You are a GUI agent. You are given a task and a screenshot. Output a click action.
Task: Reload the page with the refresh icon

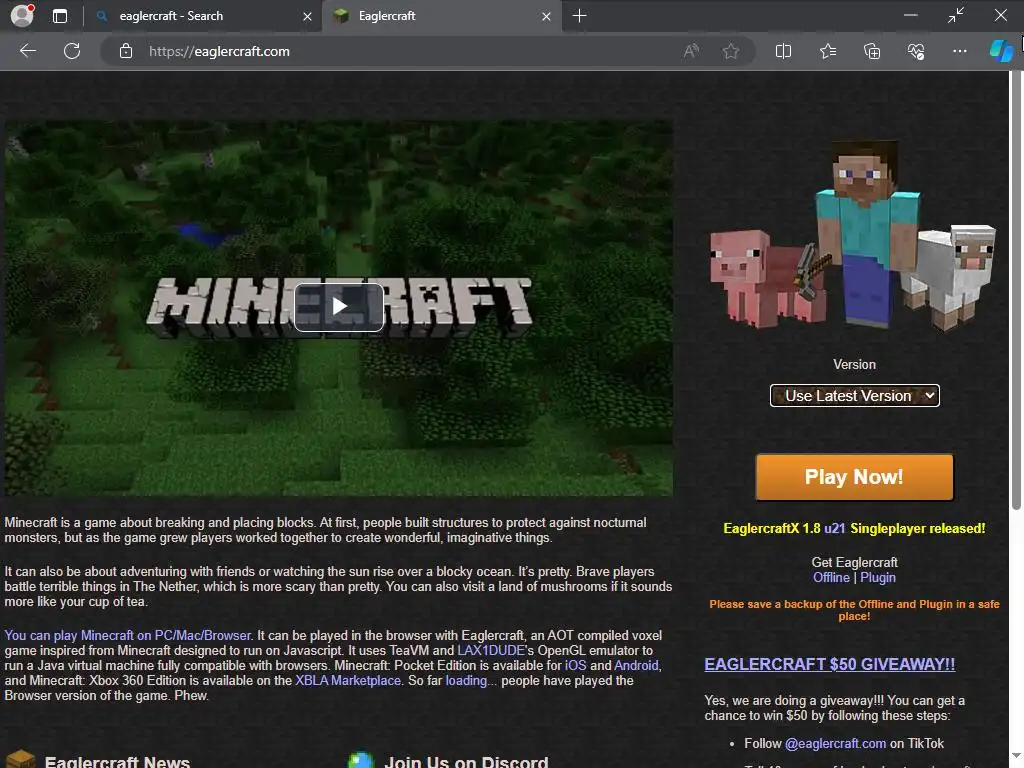click(x=72, y=51)
